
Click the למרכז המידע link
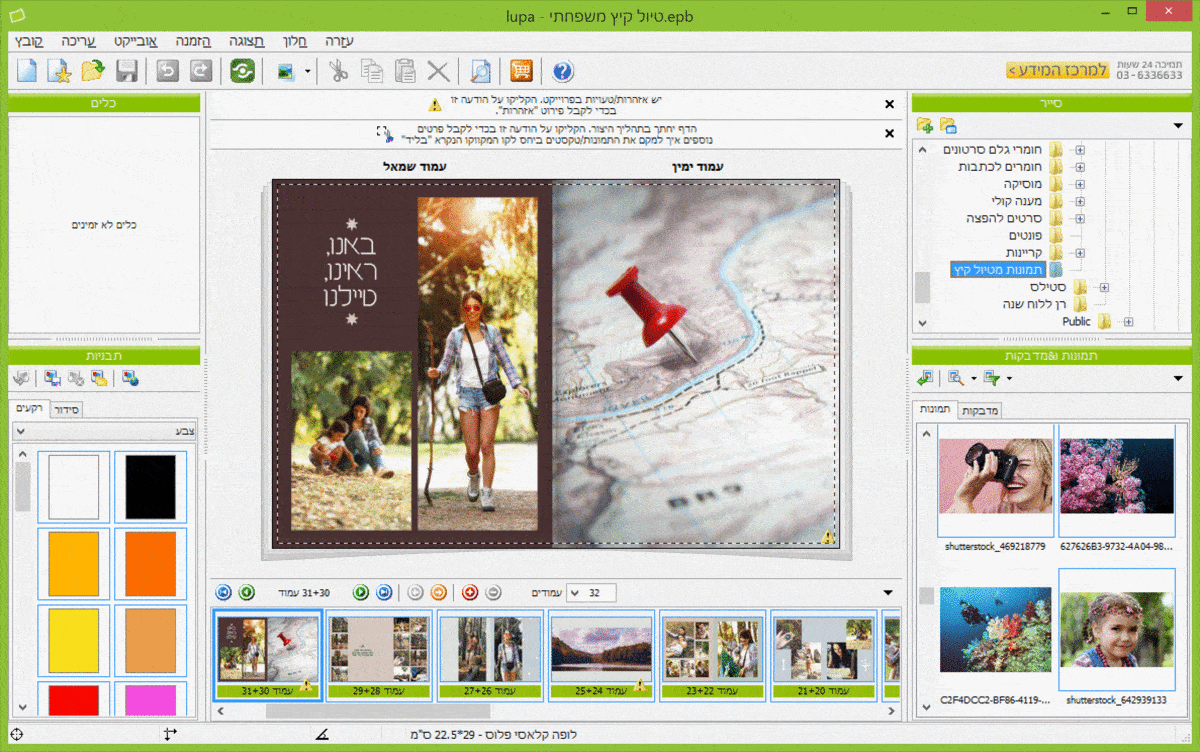pos(1057,70)
